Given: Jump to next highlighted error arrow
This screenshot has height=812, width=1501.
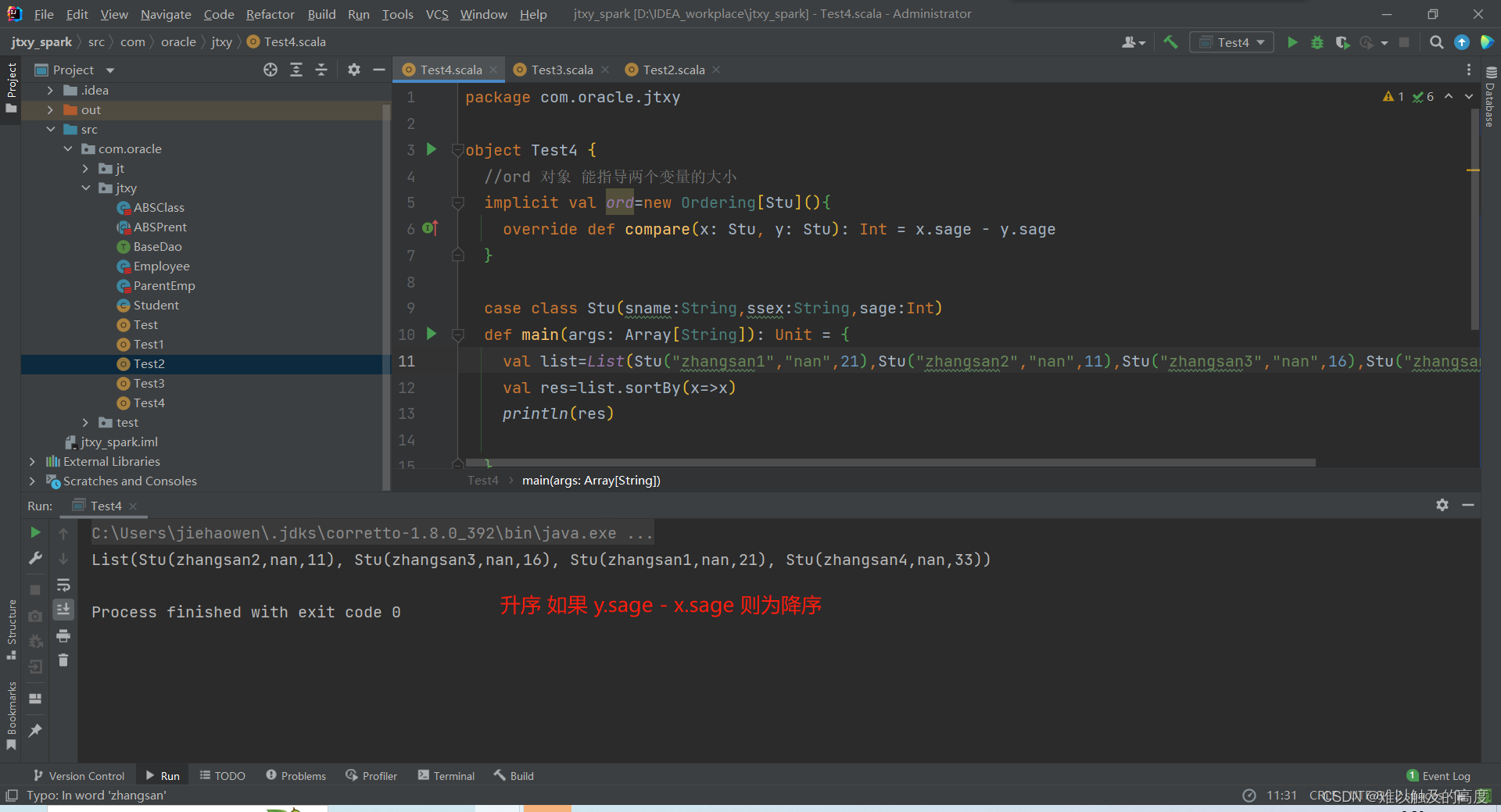Looking at the screenshot, I should tap(1469, 96).
